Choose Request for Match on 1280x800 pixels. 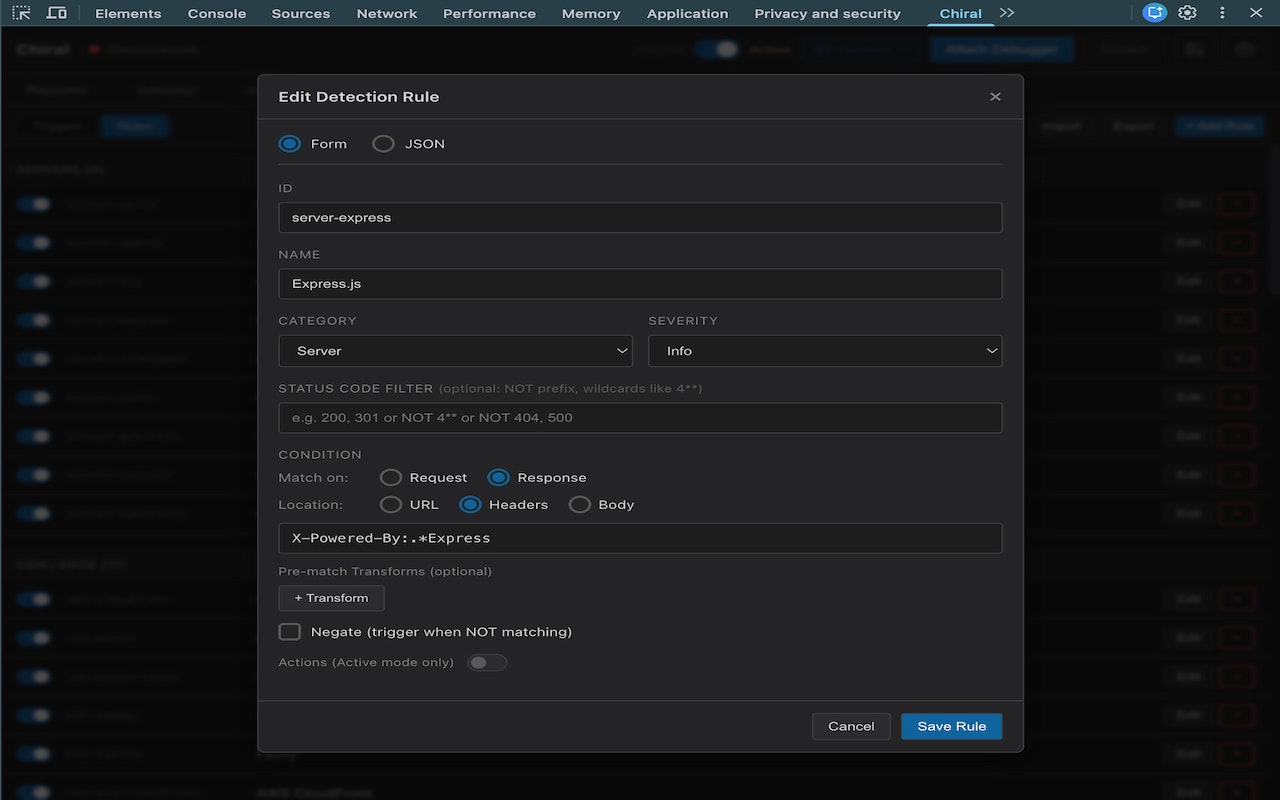tap(391, 478)
